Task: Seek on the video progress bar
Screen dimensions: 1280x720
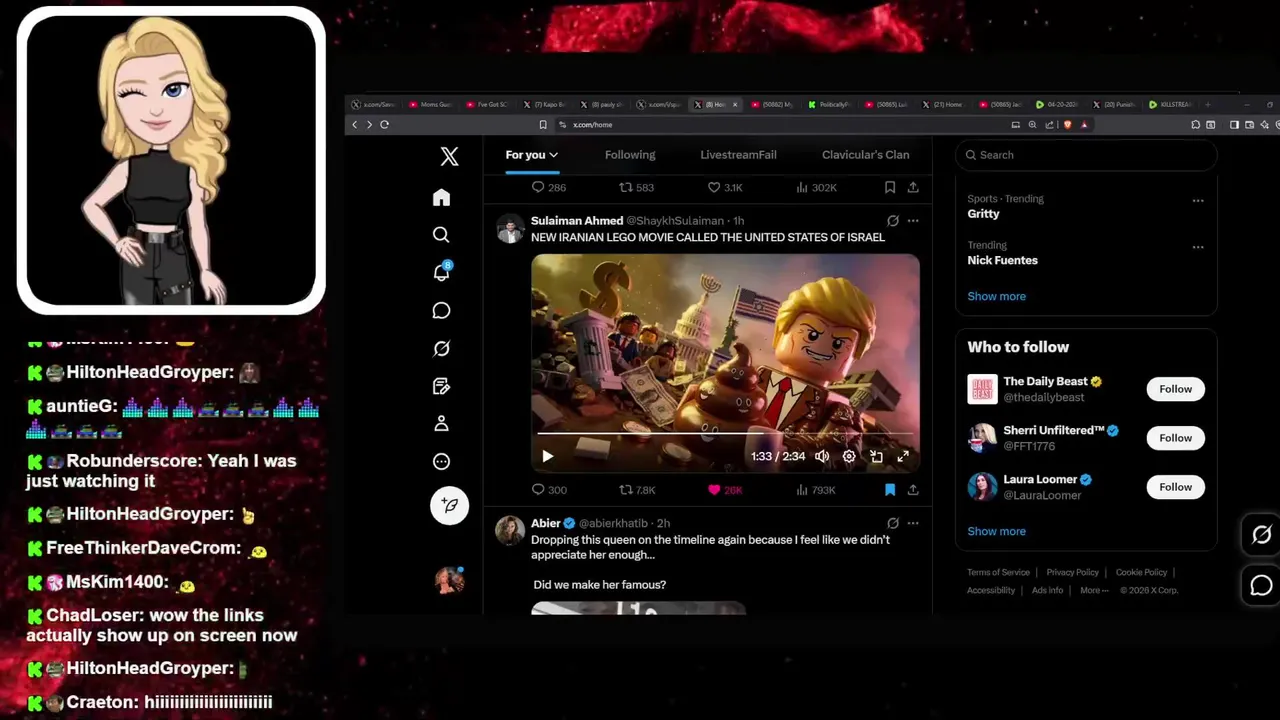Action: tap(725, 433)
